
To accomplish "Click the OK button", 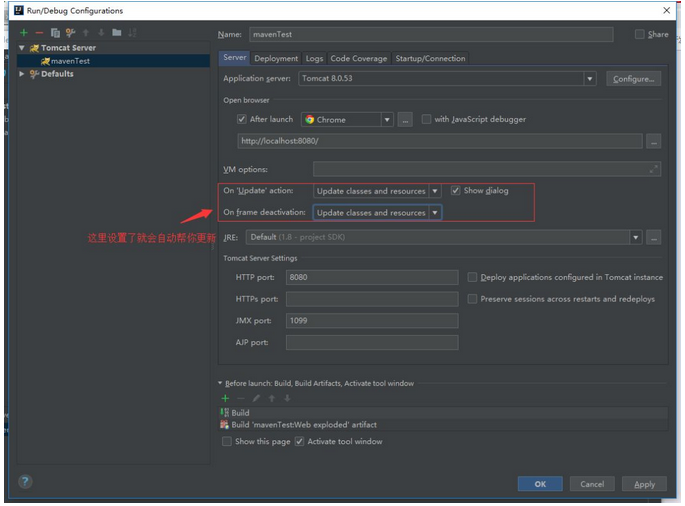I will pos(540,485).
